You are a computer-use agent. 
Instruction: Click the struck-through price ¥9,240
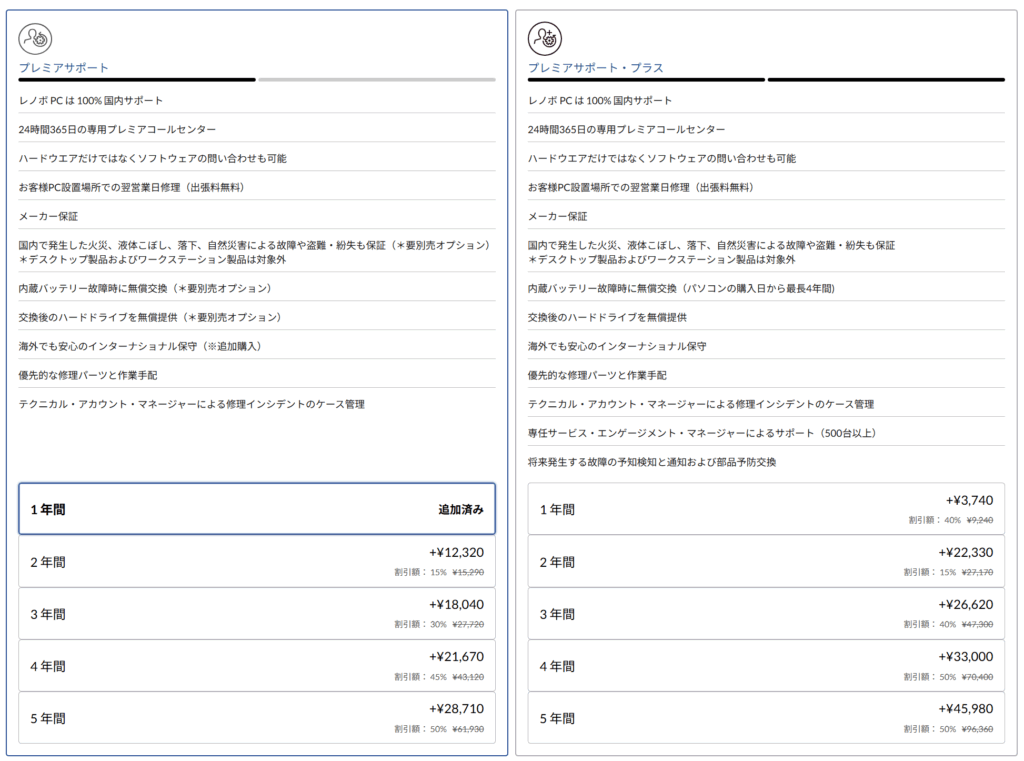point(980,520)
